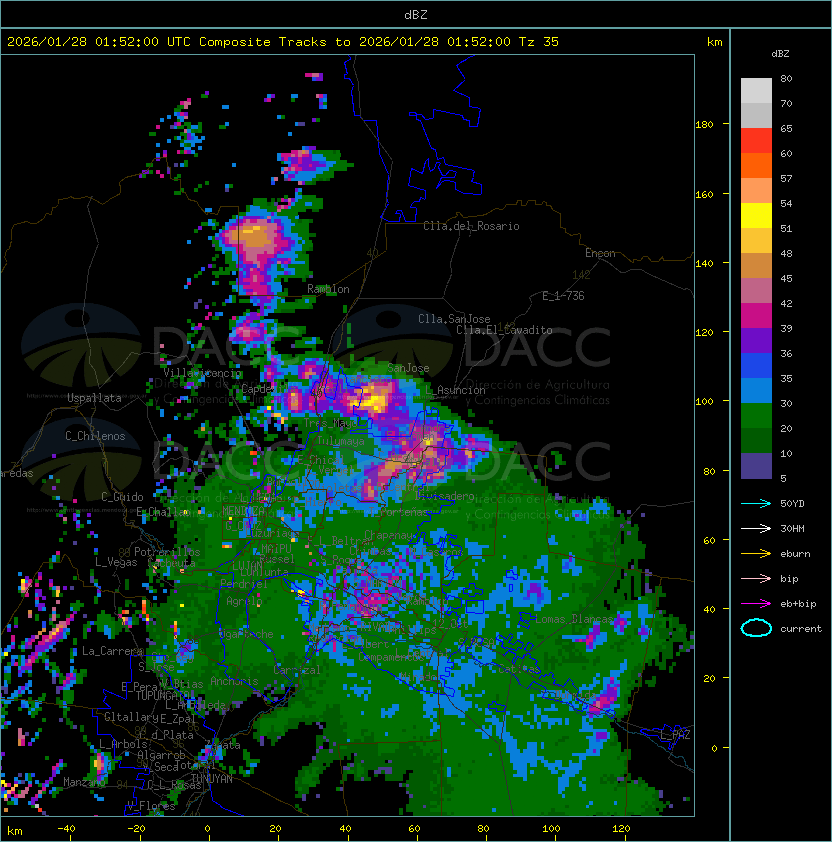
Task: Click the 'dBZ' heading above the color scale
Action: click(x=780, y=54)
